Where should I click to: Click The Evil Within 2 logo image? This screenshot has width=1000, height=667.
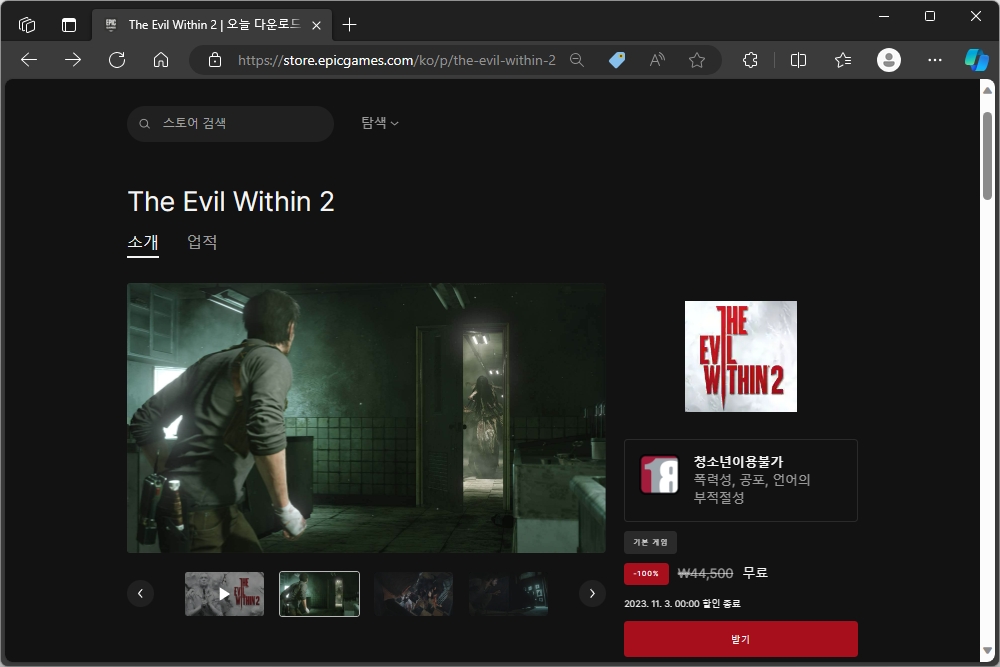click(740, 356)
